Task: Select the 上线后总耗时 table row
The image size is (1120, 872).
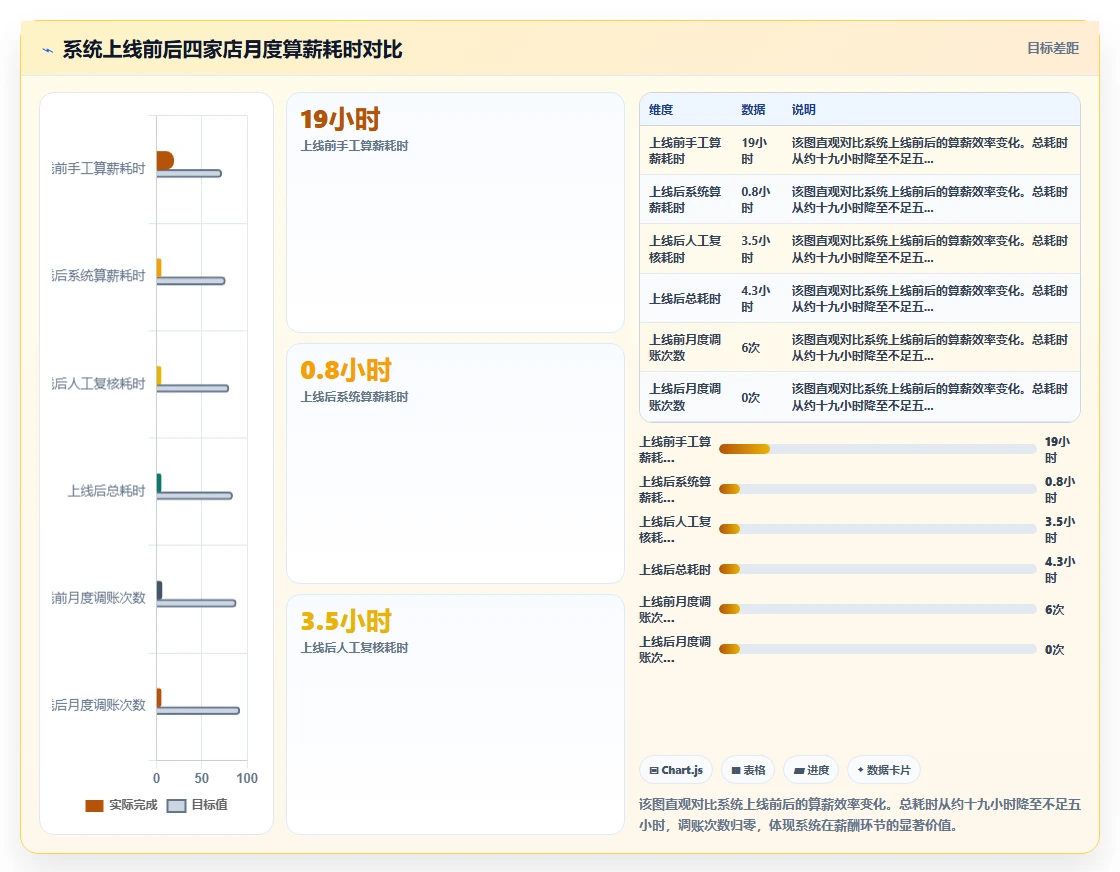Action: [860, 299]
